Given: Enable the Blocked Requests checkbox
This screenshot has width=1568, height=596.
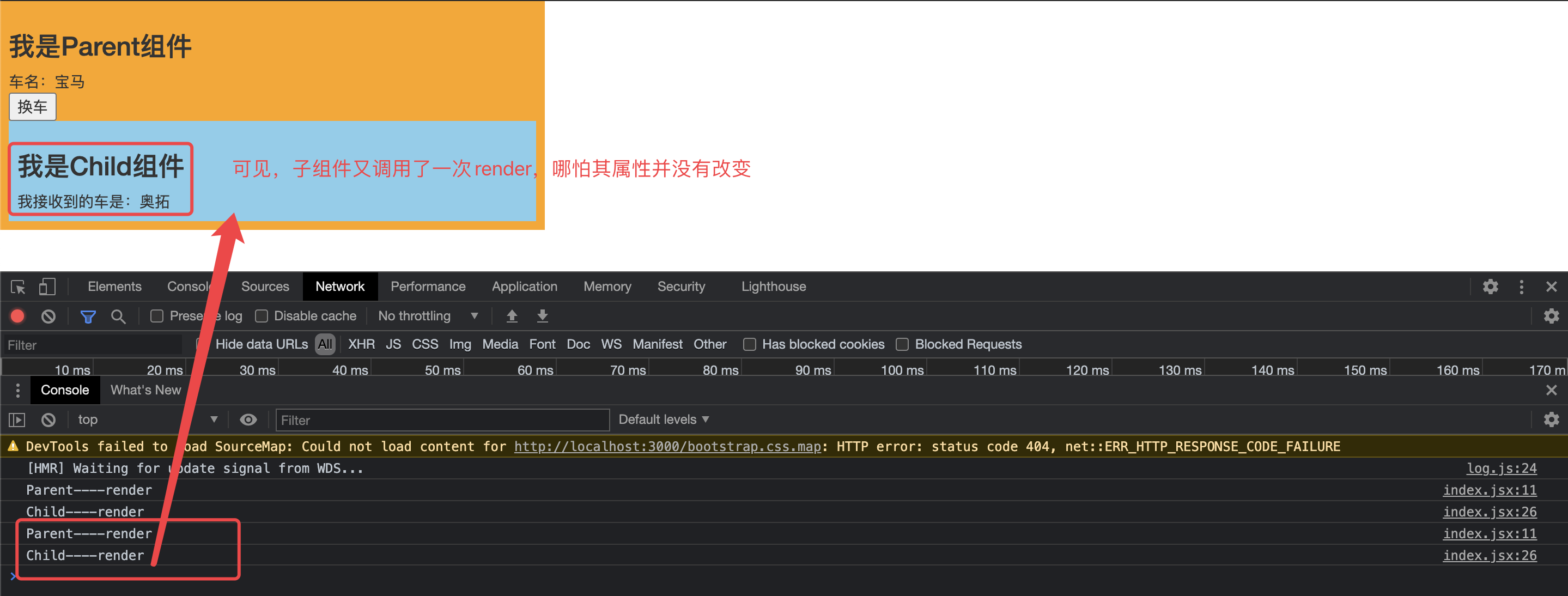Looking at the screenshot, I should (x=902, y=344).
